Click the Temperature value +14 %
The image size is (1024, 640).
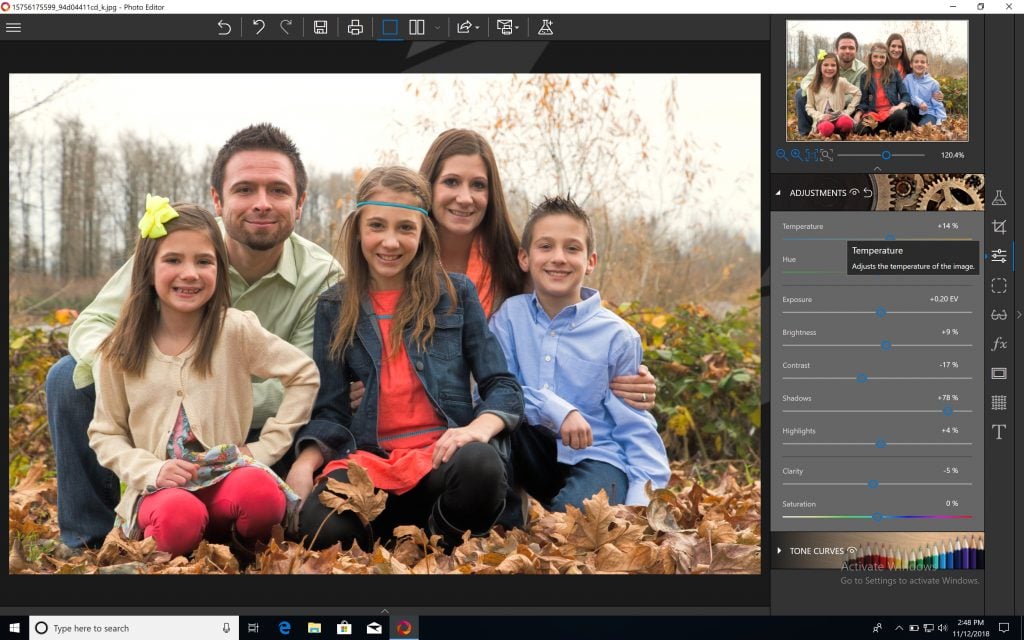tap(948, 226)
